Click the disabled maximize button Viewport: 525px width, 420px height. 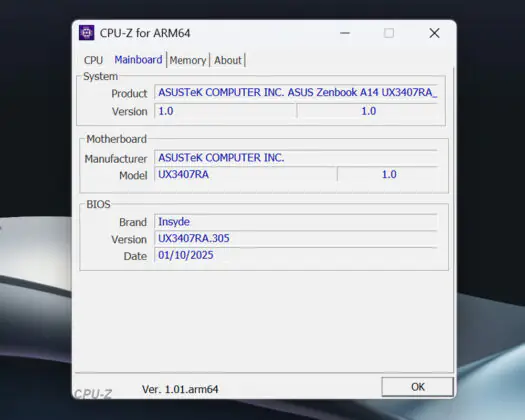click(389, 33)
